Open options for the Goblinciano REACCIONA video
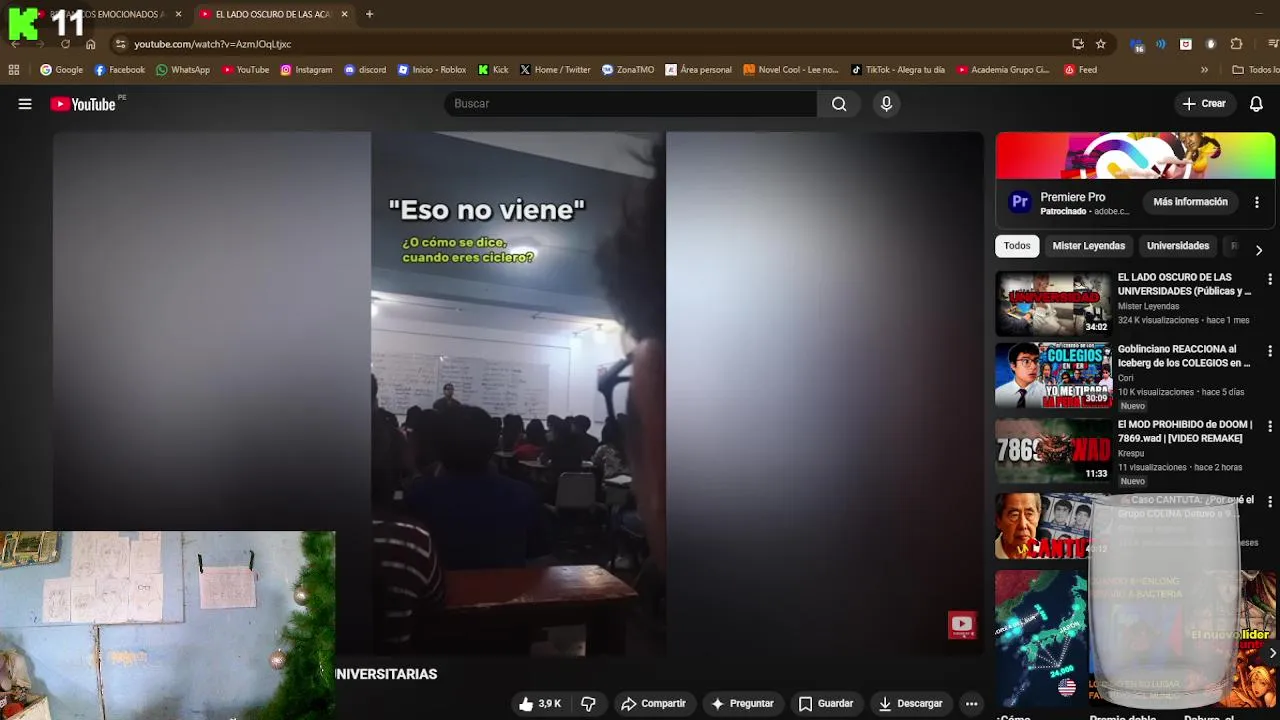The height and width of the screenshot is (720, 1280). 1270,351
